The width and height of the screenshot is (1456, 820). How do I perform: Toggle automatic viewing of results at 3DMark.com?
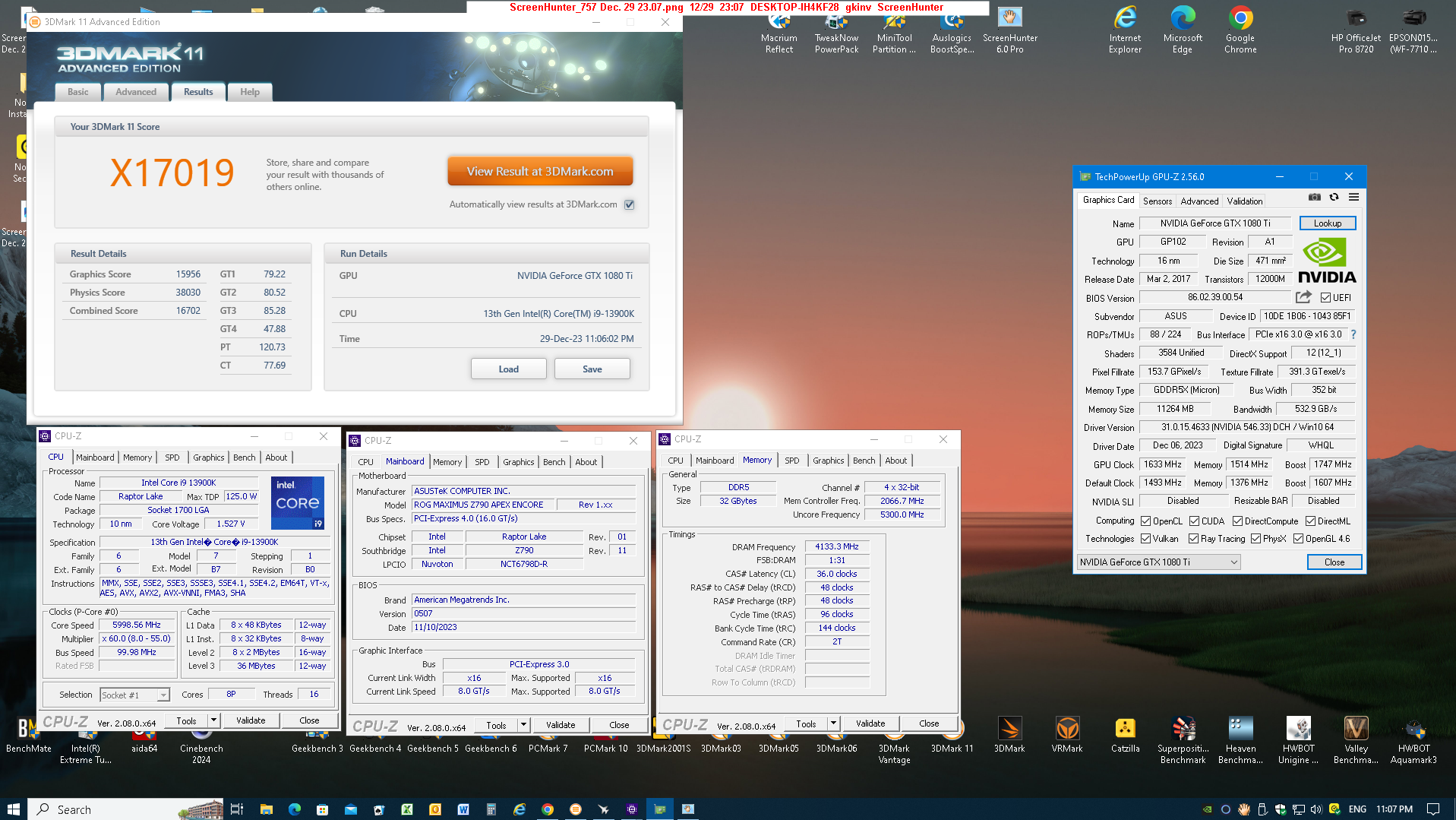click(629, 204)
